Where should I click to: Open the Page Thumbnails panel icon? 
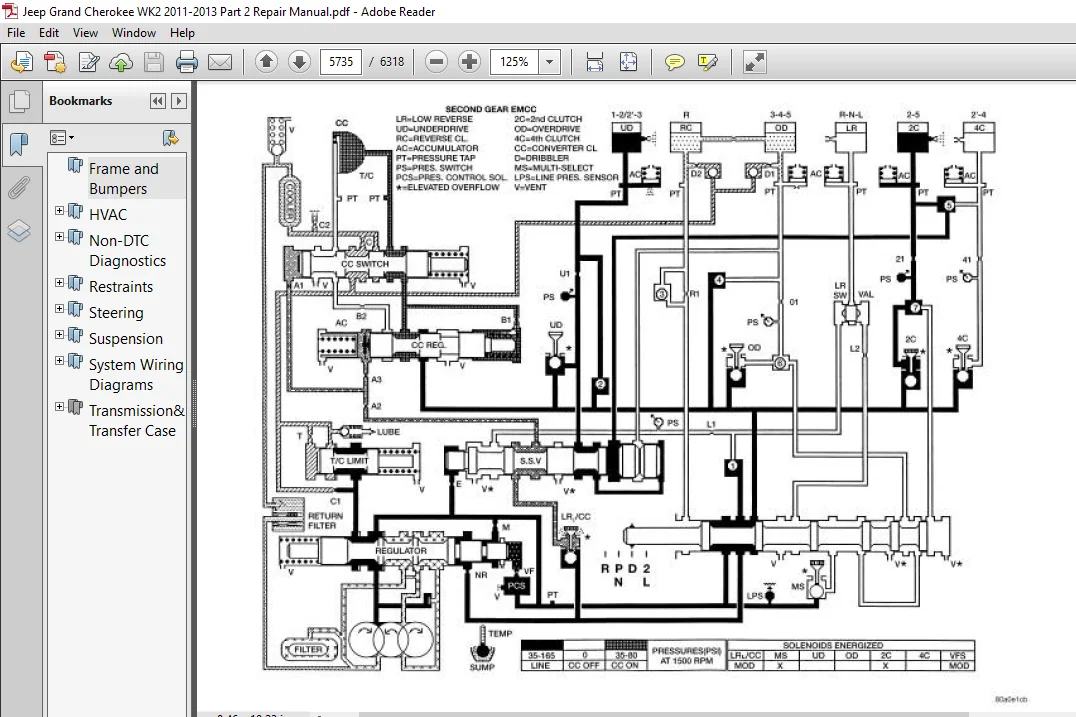[x=20, y=102]
